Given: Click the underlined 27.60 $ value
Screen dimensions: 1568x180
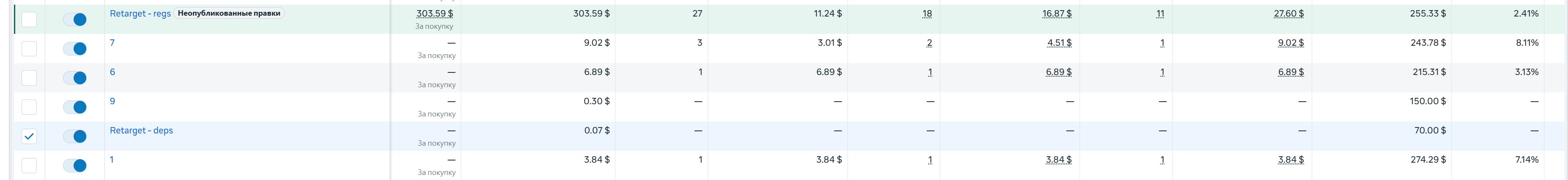Looking at the screenshot, I should pyautogui.click(x=1289, y=14).
